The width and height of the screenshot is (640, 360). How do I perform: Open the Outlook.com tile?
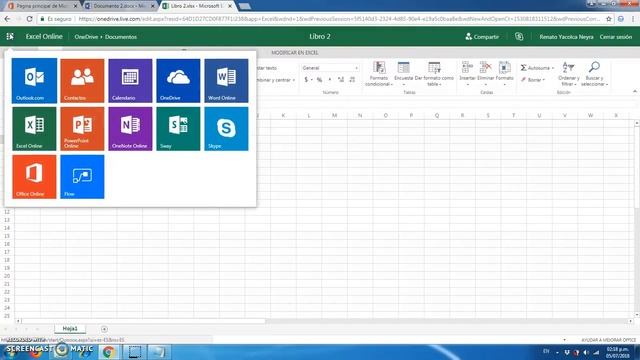point(34,80)
